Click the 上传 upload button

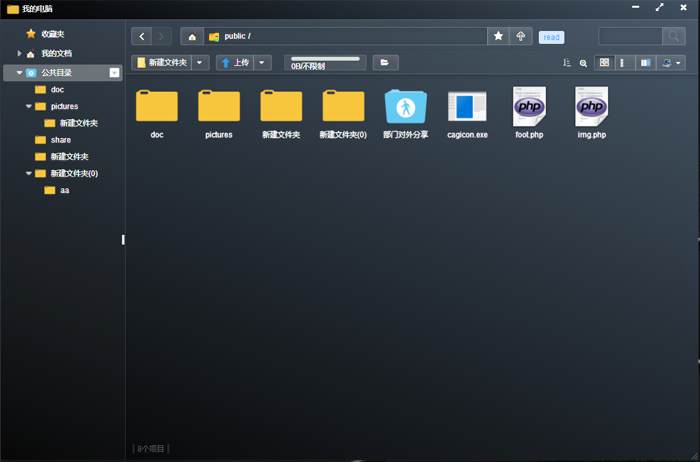click(235, 62)
